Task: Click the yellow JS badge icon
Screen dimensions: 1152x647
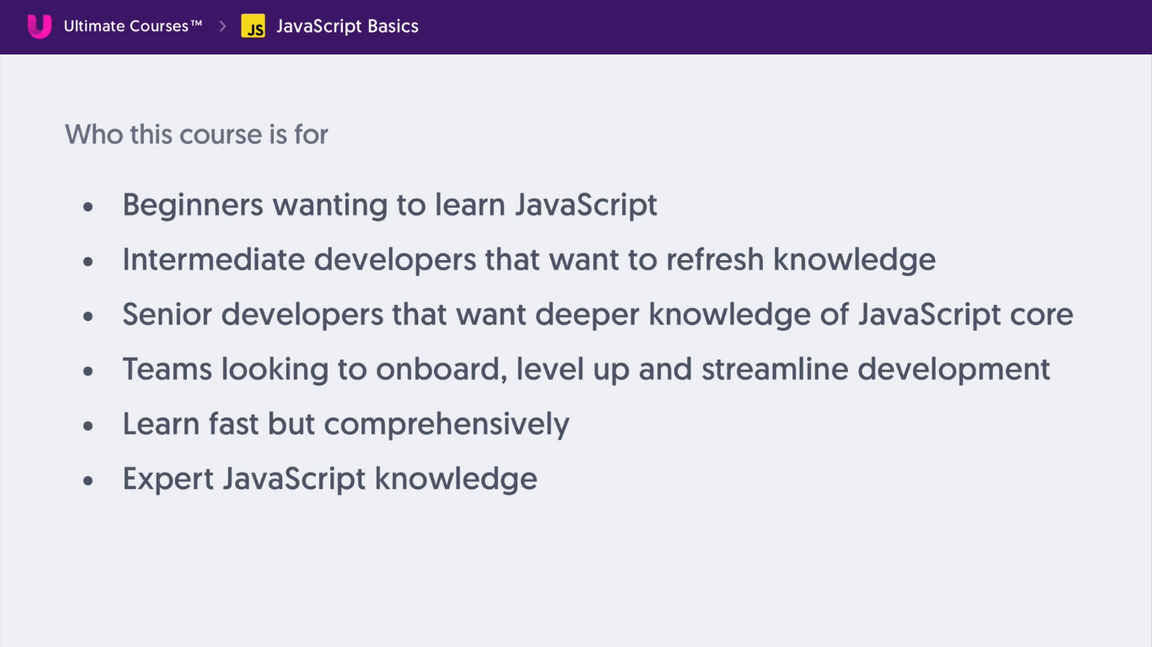Action: point(253,27)
